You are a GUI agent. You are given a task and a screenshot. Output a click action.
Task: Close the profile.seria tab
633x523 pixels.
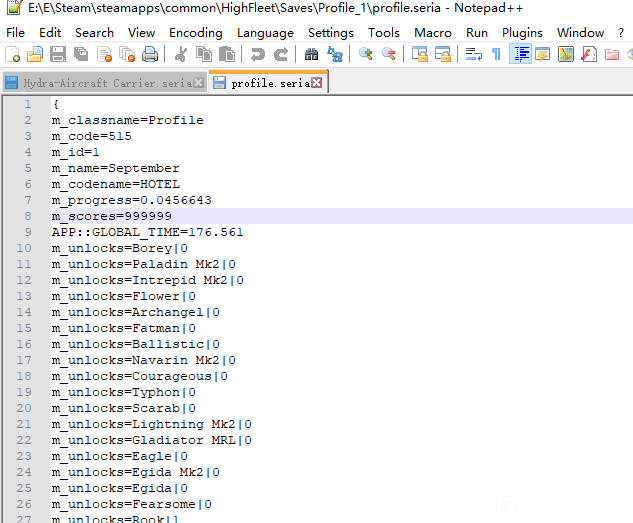point(317,83)
